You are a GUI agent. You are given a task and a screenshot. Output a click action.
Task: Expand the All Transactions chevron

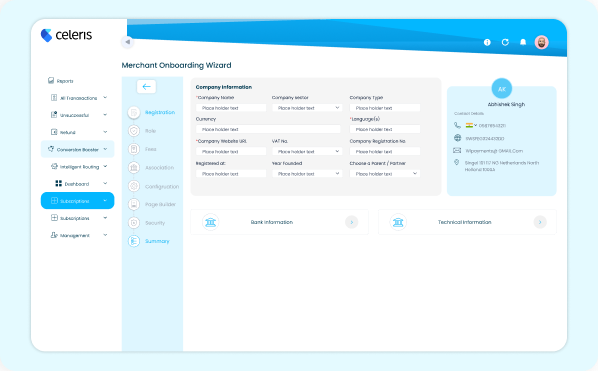click(x=105, y=98)
